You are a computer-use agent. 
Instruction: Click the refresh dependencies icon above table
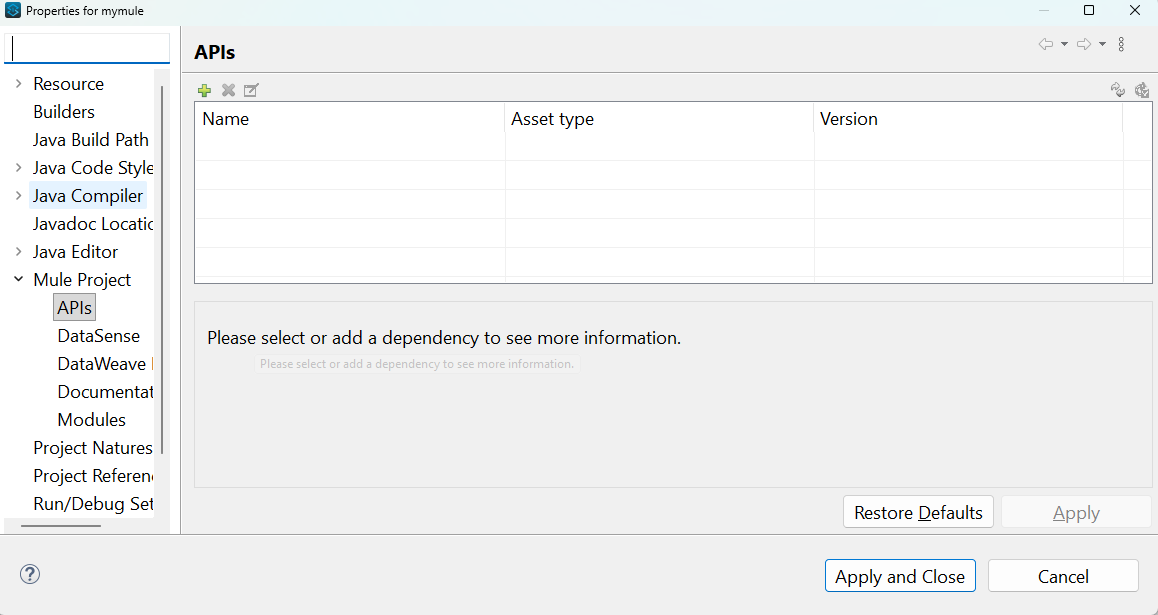pos(1118,91)
